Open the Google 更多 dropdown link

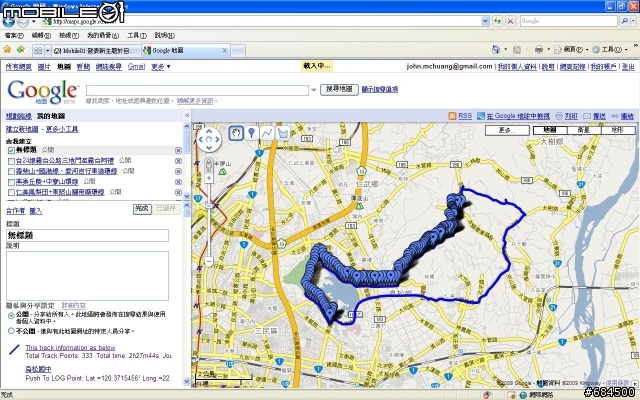point(160,67)
